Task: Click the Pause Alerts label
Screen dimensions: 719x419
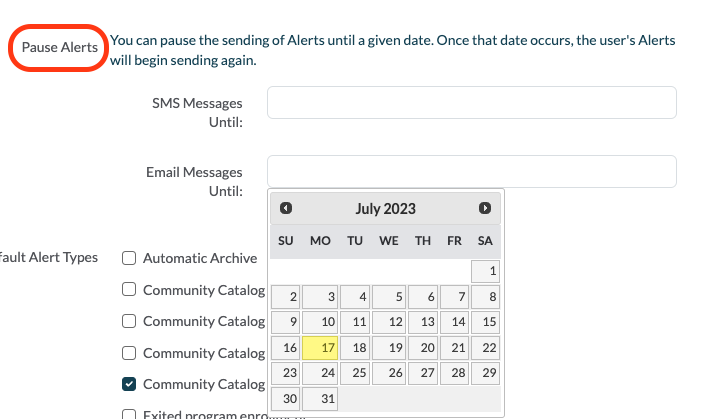Action: click(x=60, y=48)
